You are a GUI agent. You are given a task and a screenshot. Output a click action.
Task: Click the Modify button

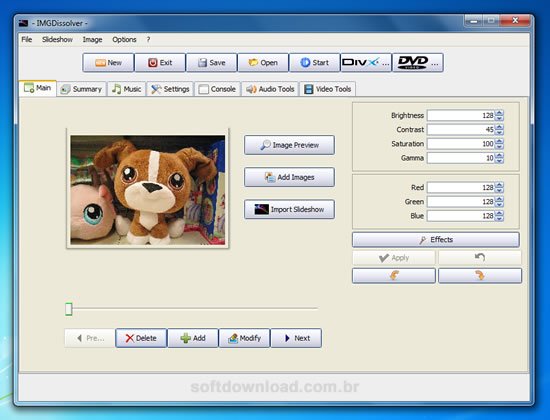point(244,338)
